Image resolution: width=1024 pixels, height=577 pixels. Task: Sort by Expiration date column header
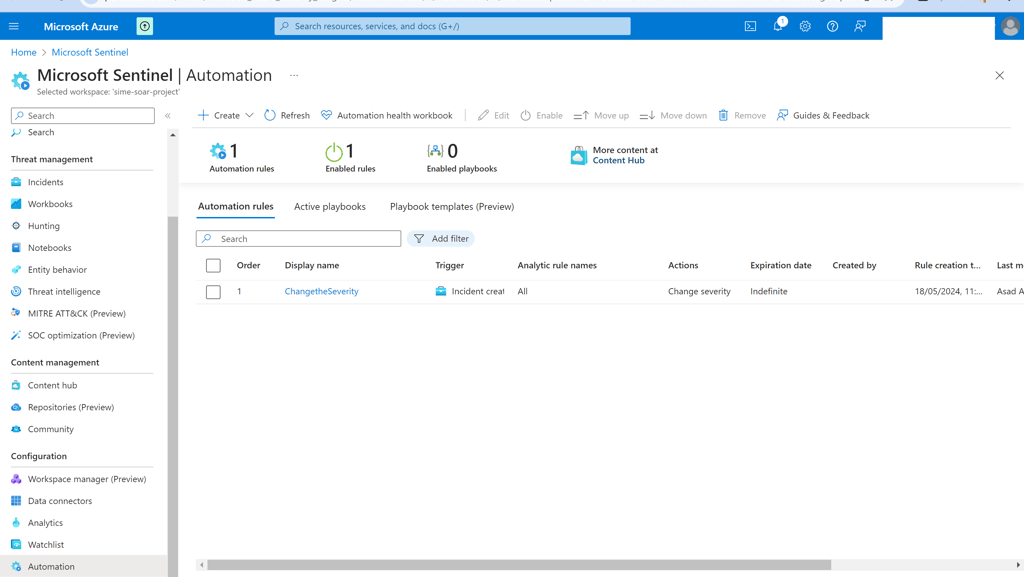point(780,266)
